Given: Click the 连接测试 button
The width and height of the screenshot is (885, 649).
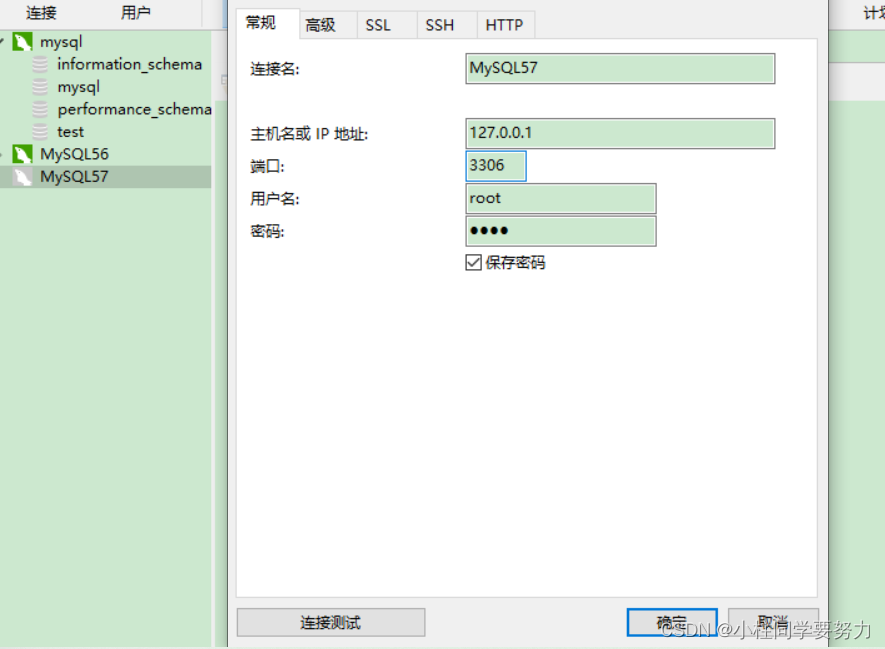Looking at the screenshot, I should pos(331,622).
